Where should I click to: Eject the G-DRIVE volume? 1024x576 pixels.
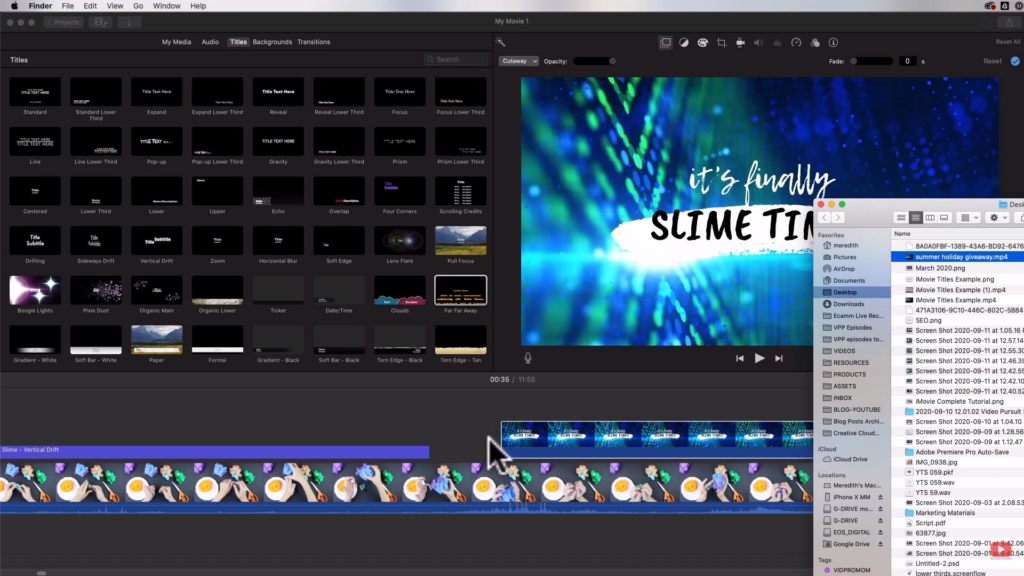tap(880, 520)
